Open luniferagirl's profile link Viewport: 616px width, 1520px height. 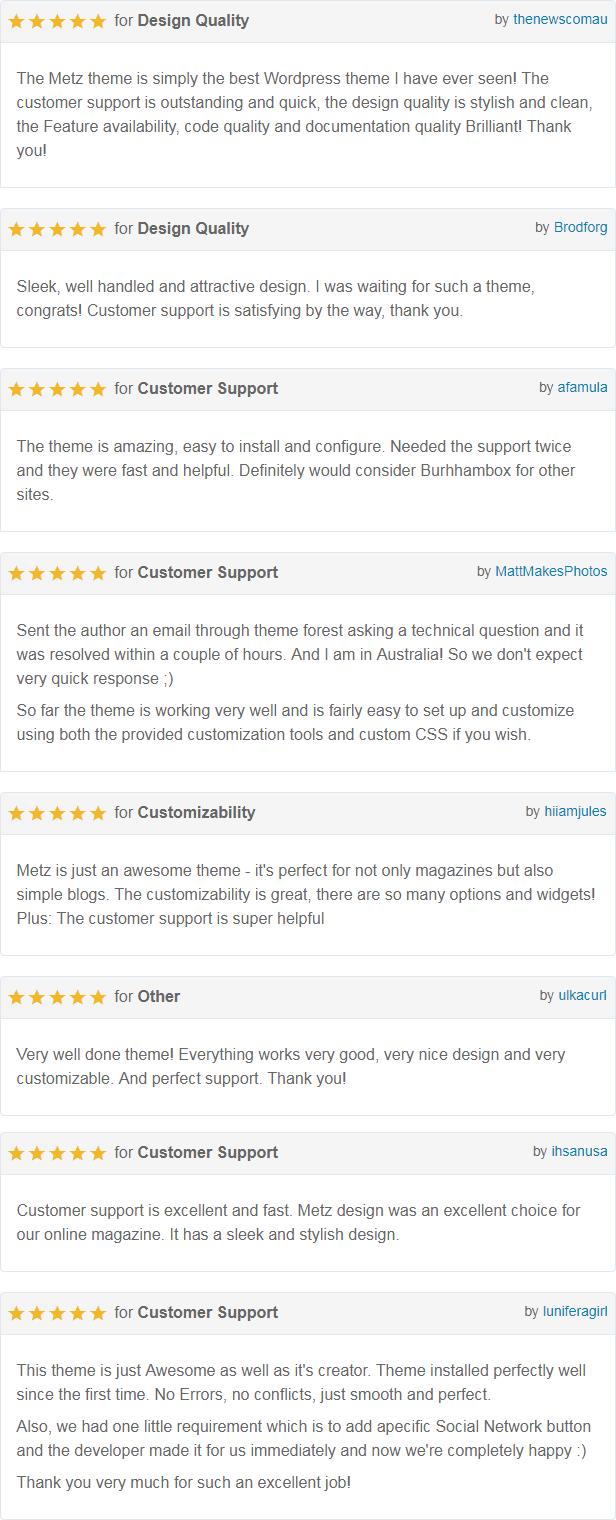575,1312
